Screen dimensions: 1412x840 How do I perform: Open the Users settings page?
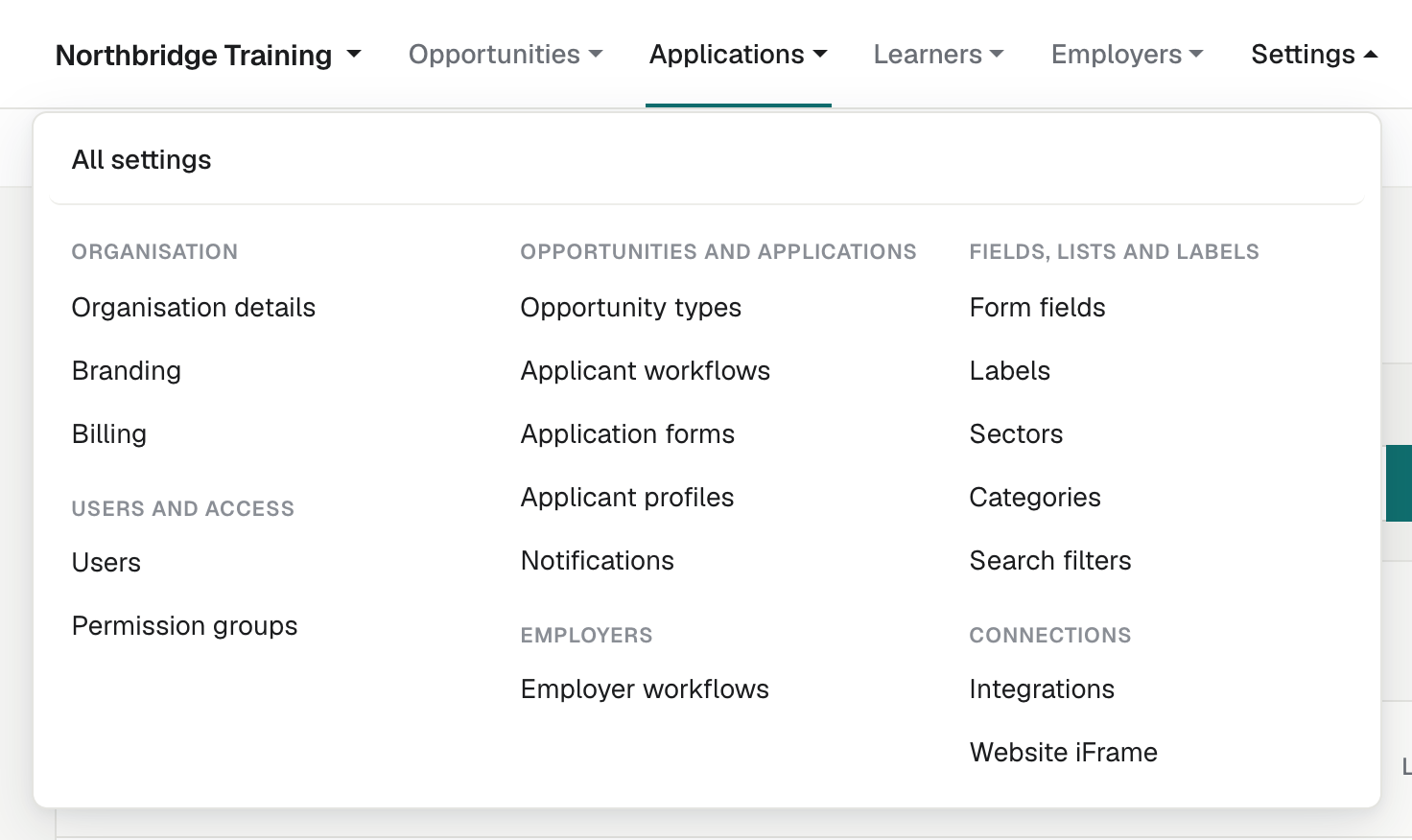click(106, 563)
